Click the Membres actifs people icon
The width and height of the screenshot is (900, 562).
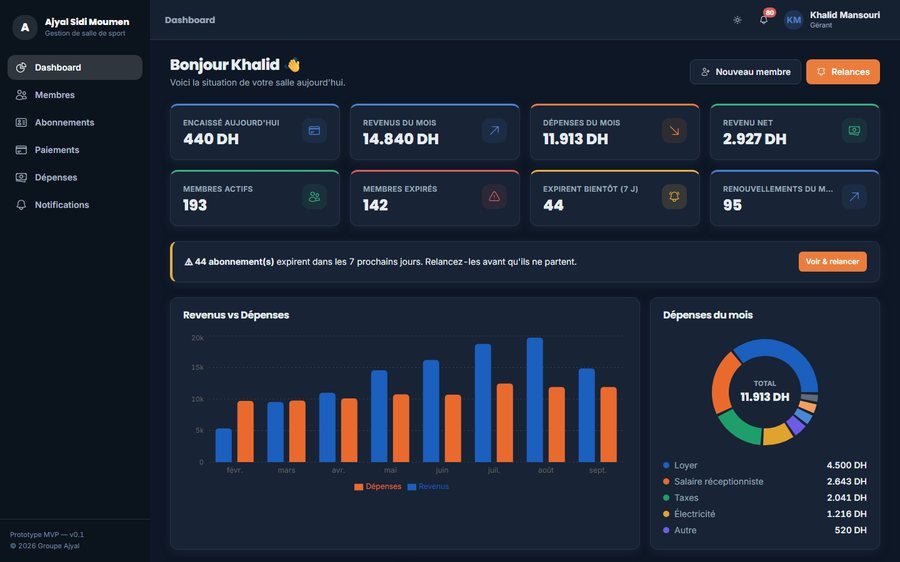pos(315,197)
